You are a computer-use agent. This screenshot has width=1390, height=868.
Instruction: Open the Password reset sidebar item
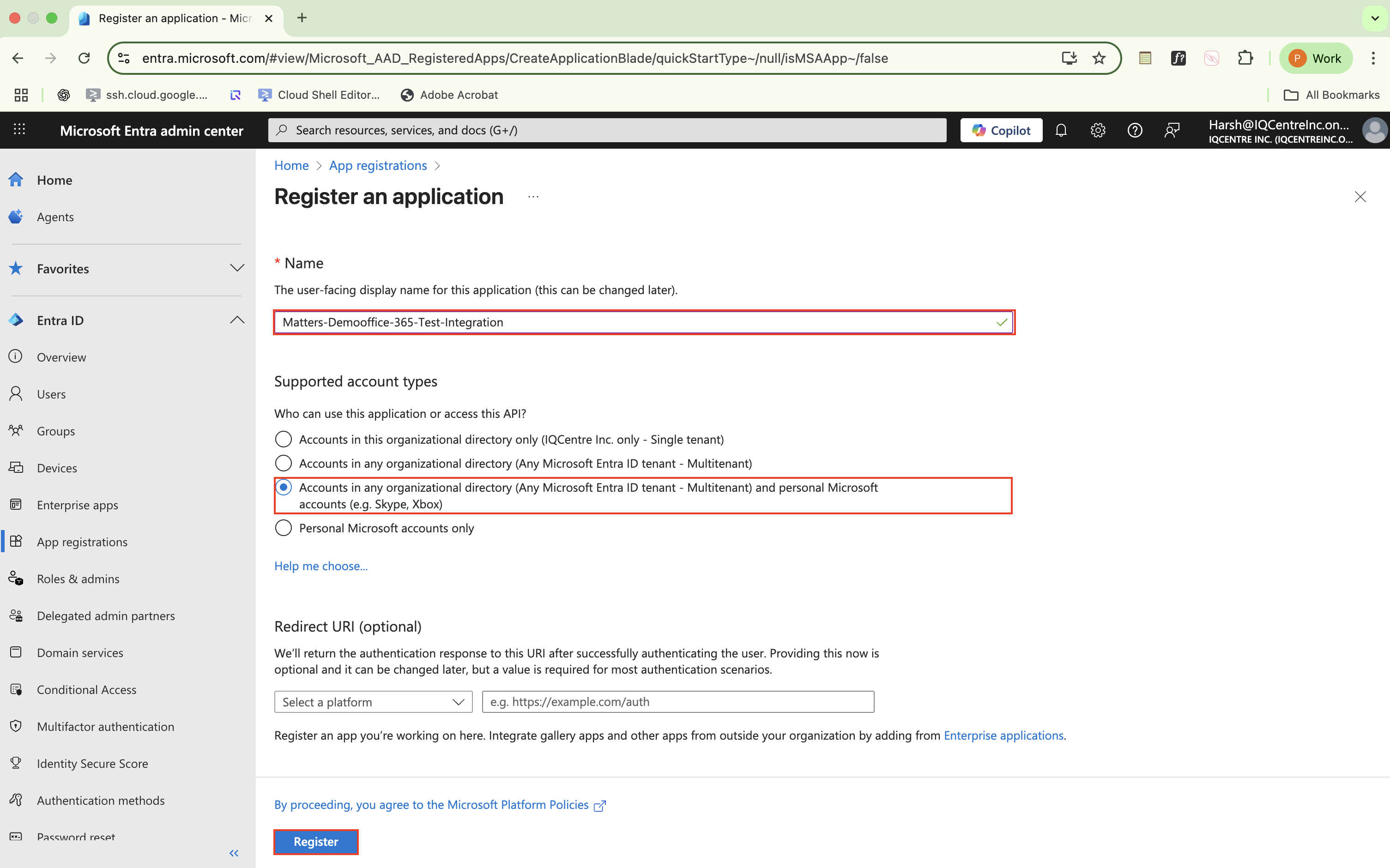click(x=76, y=837)
